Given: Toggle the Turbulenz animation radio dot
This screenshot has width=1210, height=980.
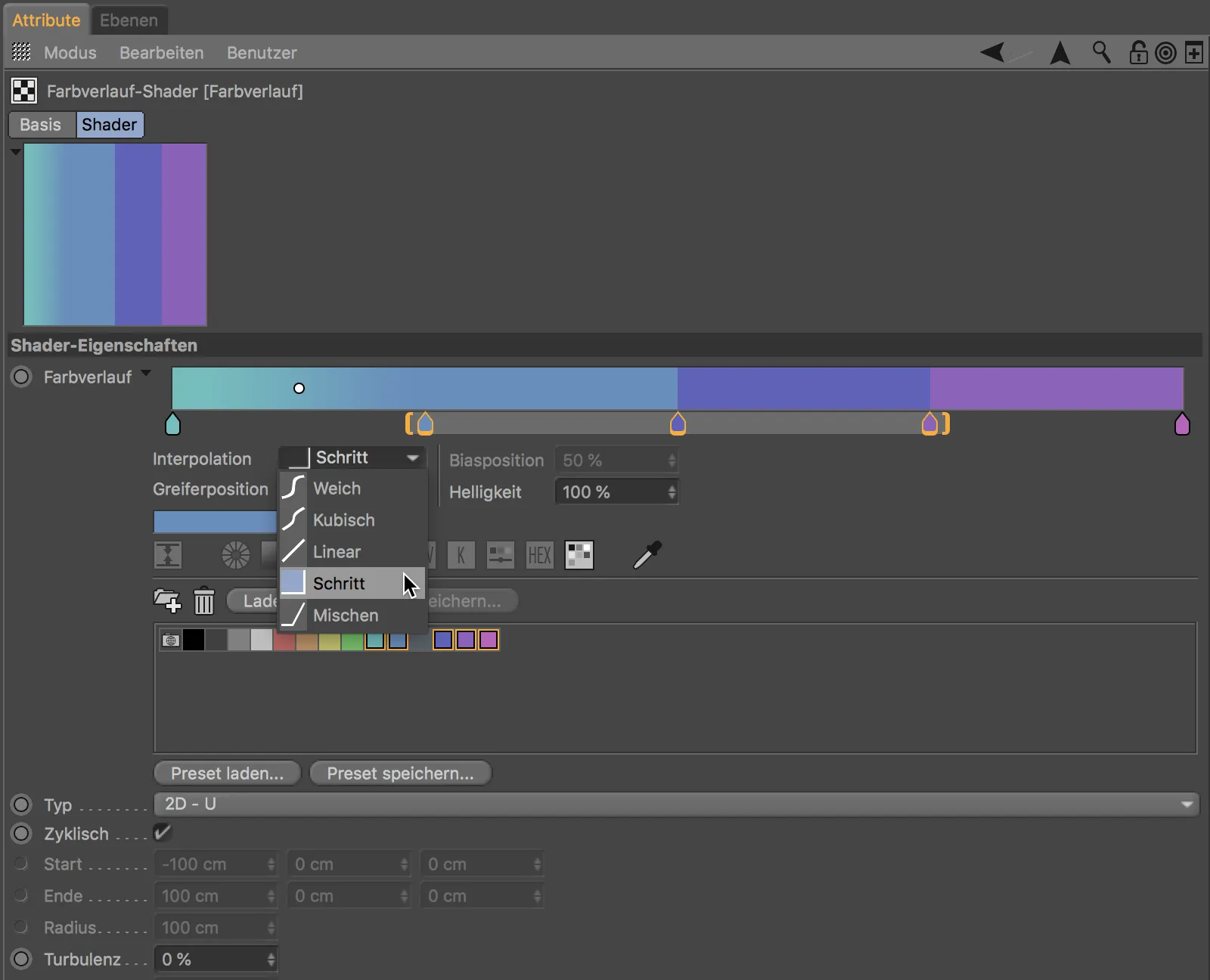Looking at the screenshot, I should (22, 959).
